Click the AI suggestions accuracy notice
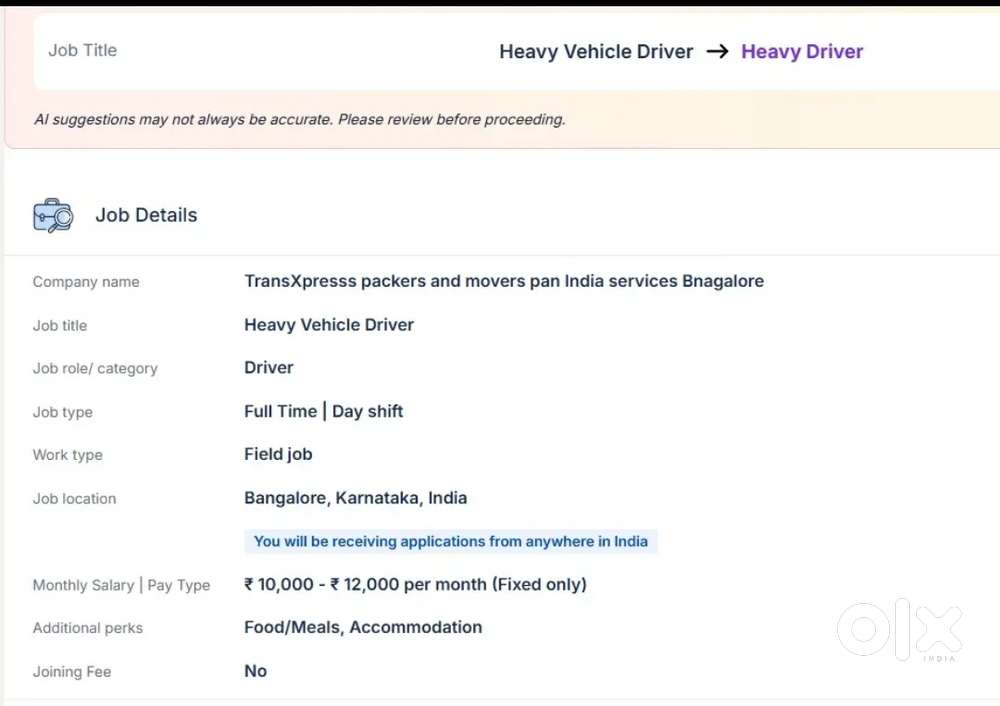The image size is (1000, 706). (300, 119)
